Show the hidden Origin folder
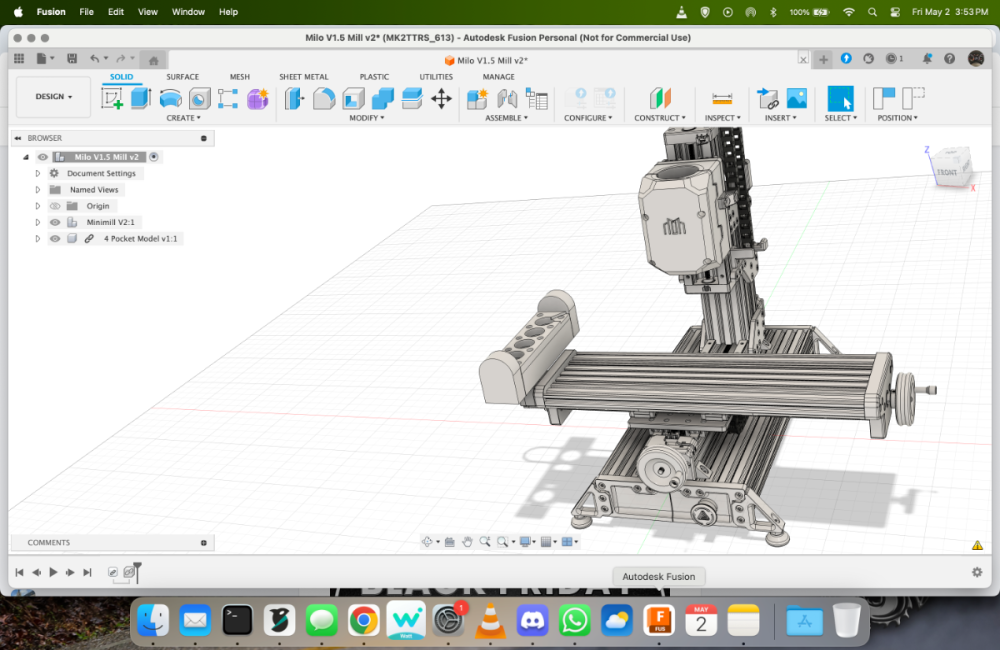The image size is (1000, 650). click(x=55, y=206)
